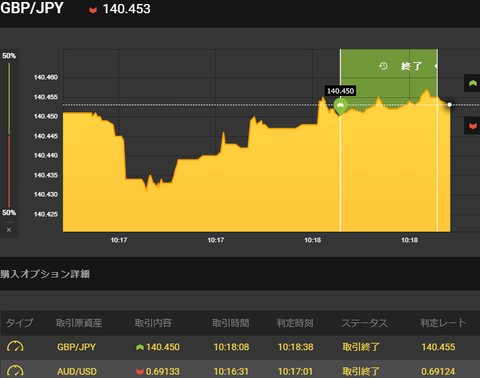The image size is (480, 378).
Task: Click the 終了 label in green zone
Action: 411,66
